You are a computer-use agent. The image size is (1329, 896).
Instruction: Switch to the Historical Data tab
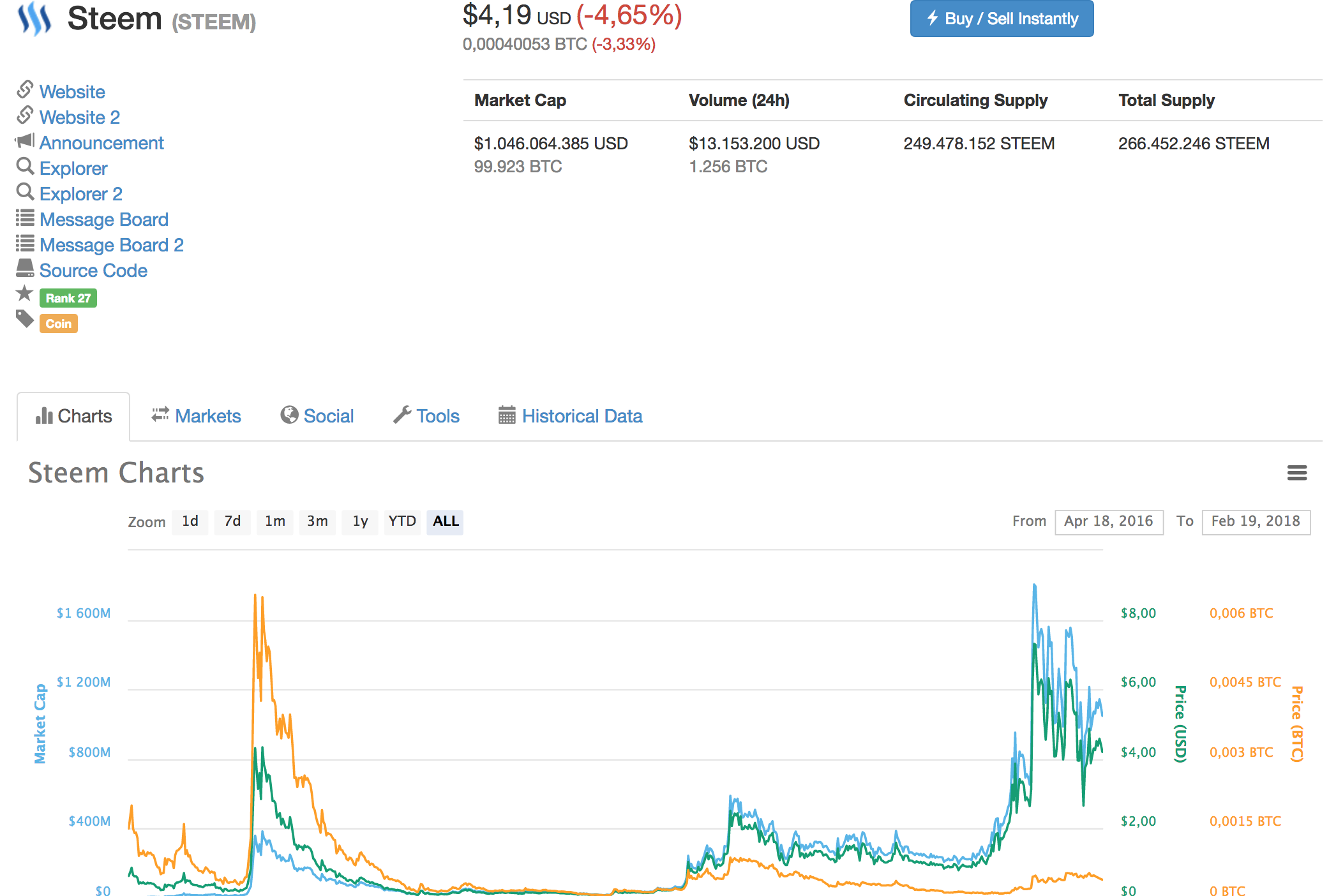570,416
